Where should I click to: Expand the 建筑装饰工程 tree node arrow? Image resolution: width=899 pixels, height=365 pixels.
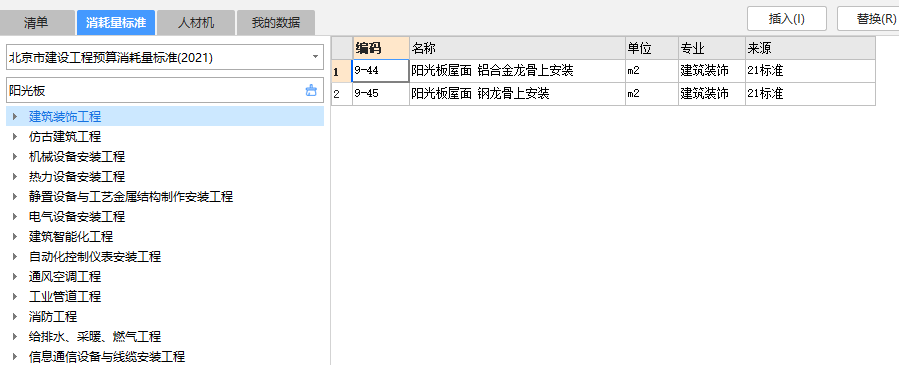click(15, 117)
